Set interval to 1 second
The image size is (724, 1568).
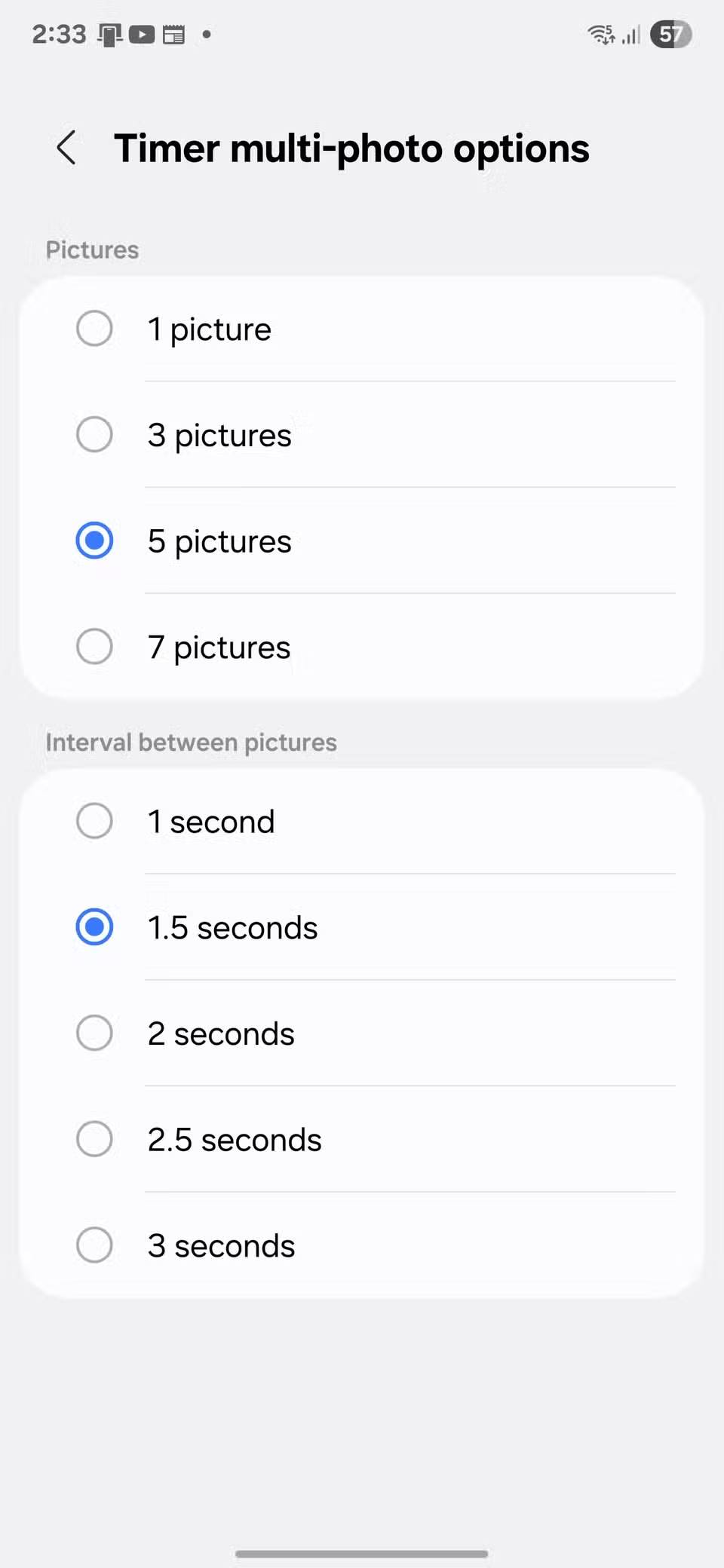click(x=95, y=821)
